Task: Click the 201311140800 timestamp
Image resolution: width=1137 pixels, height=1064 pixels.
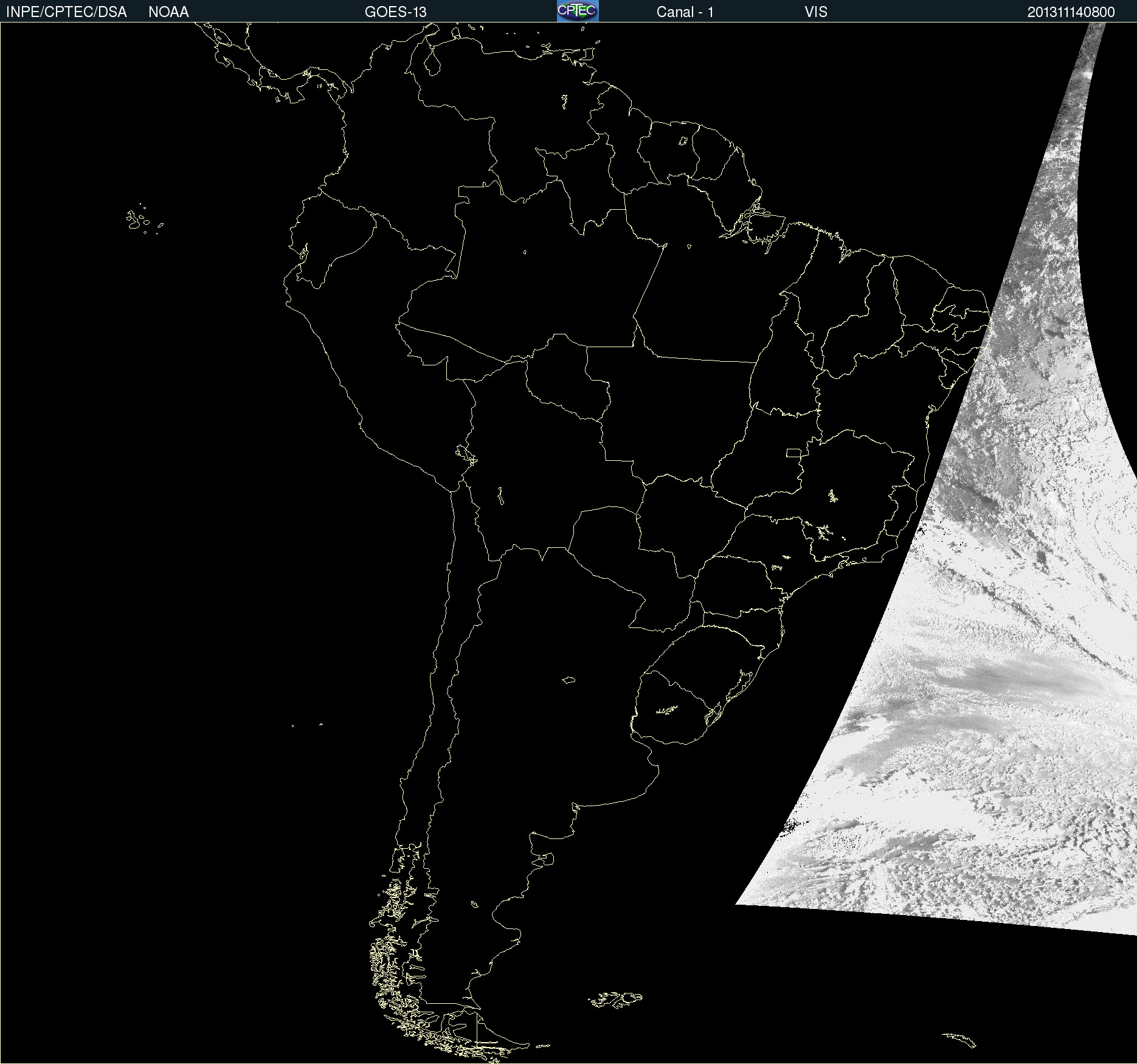Action: pyautogui.click(x=1071, y=12)
